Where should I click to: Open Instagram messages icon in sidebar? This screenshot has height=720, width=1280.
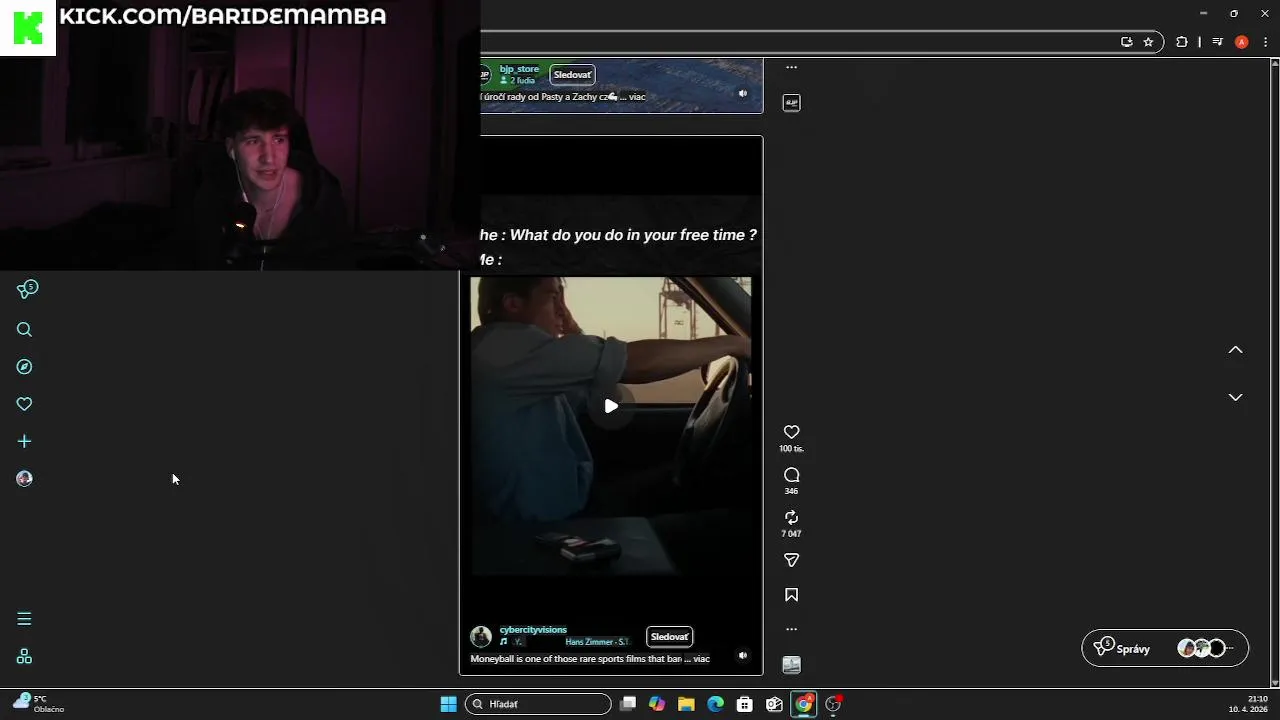[27, 290]
